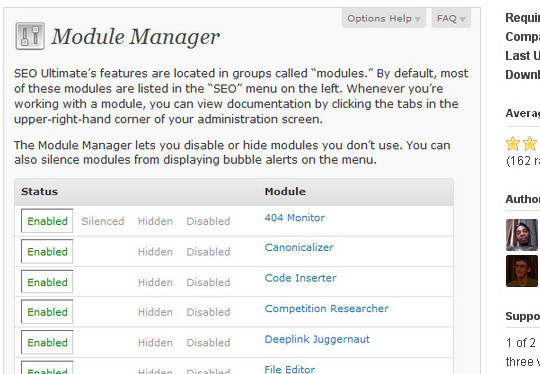Set 404 Monitor status to Enabled
This screenshot has width=540, height=374.
[47, 221]
